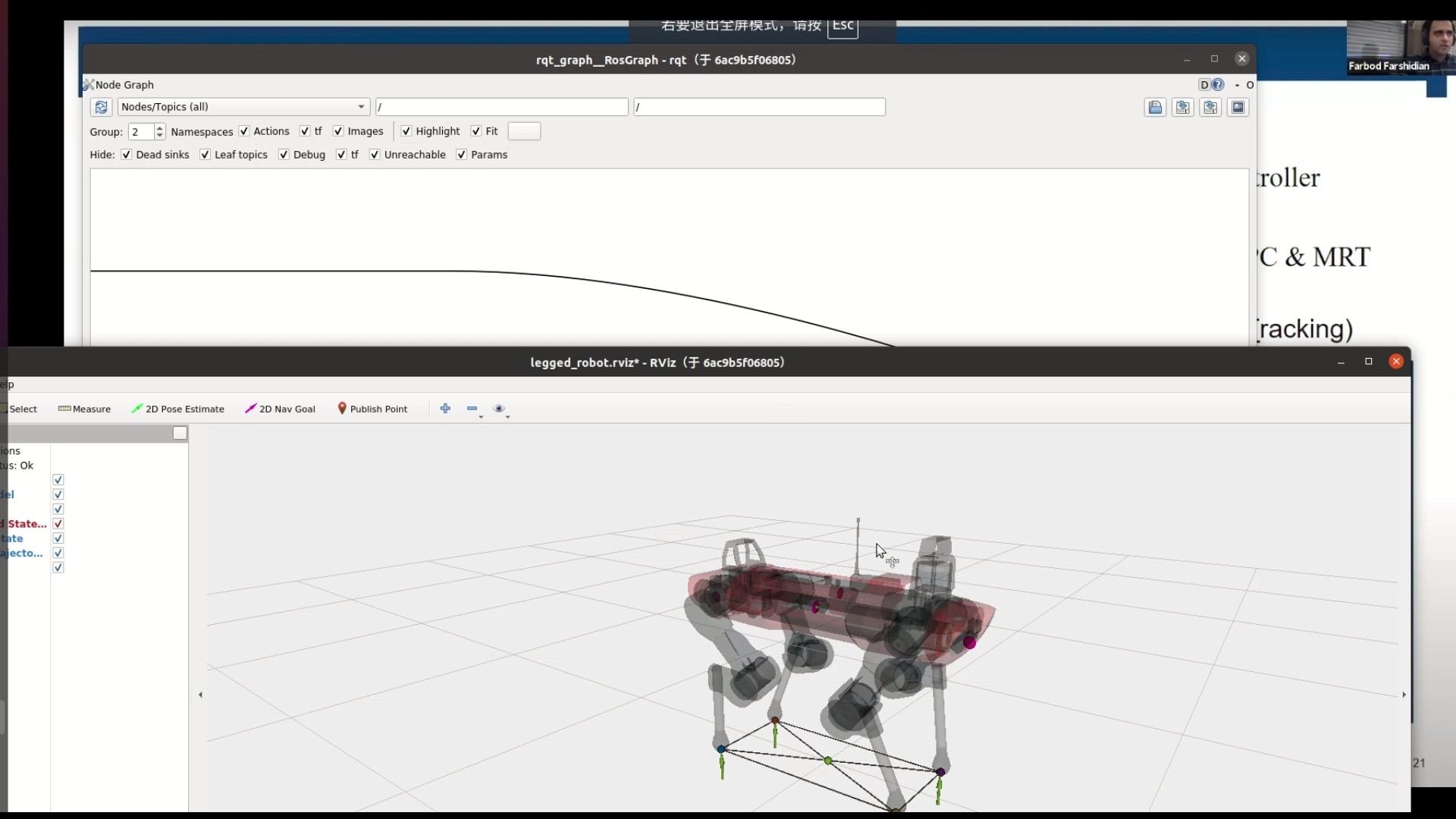
Task: Increase the Group depth spinner value
Action: click(159, 128)
